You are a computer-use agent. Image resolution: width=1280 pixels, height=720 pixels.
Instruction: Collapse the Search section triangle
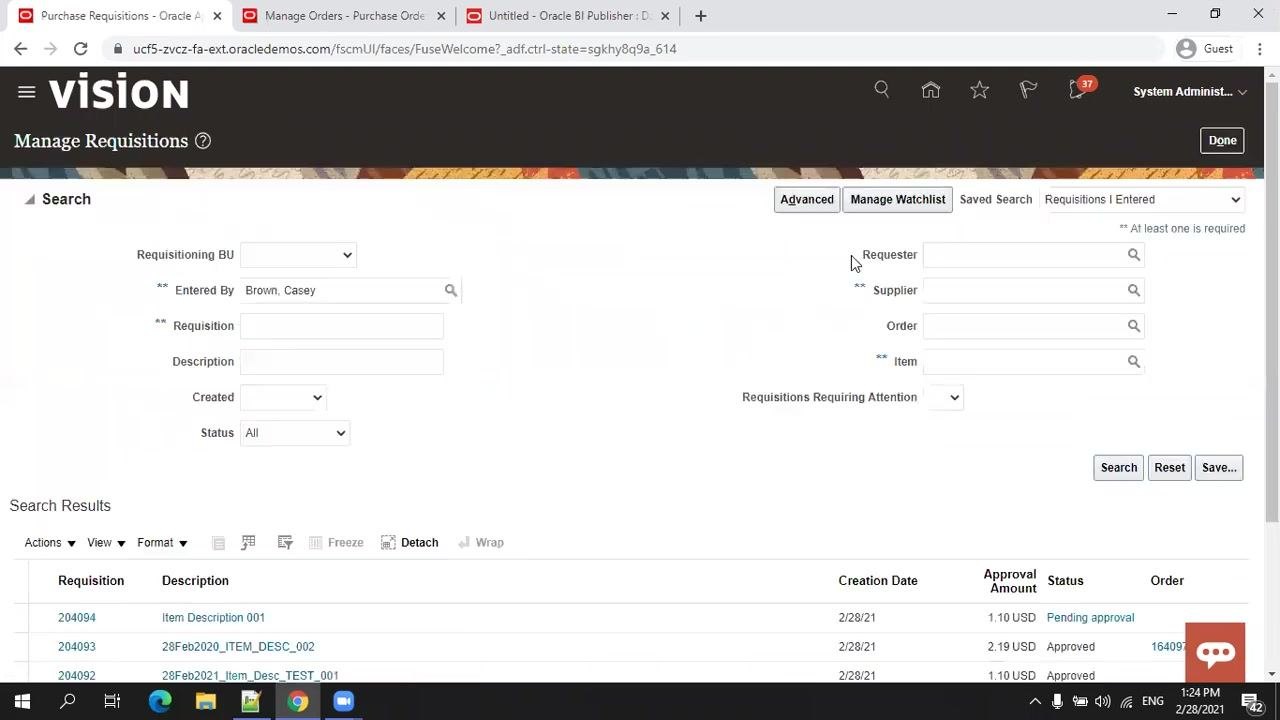point(30,200)
